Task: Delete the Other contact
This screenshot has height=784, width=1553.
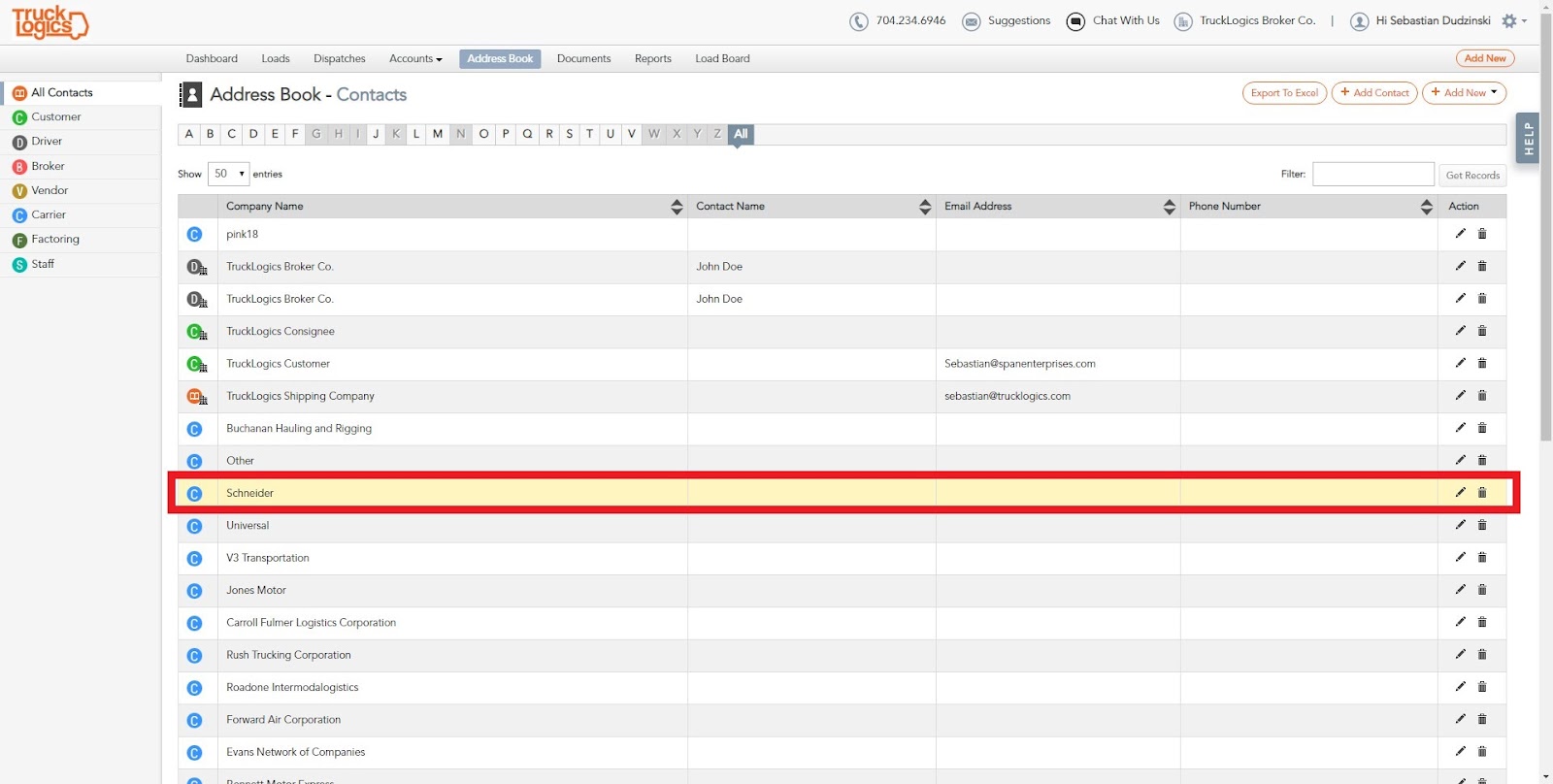Action: (x=1482, y=460)
